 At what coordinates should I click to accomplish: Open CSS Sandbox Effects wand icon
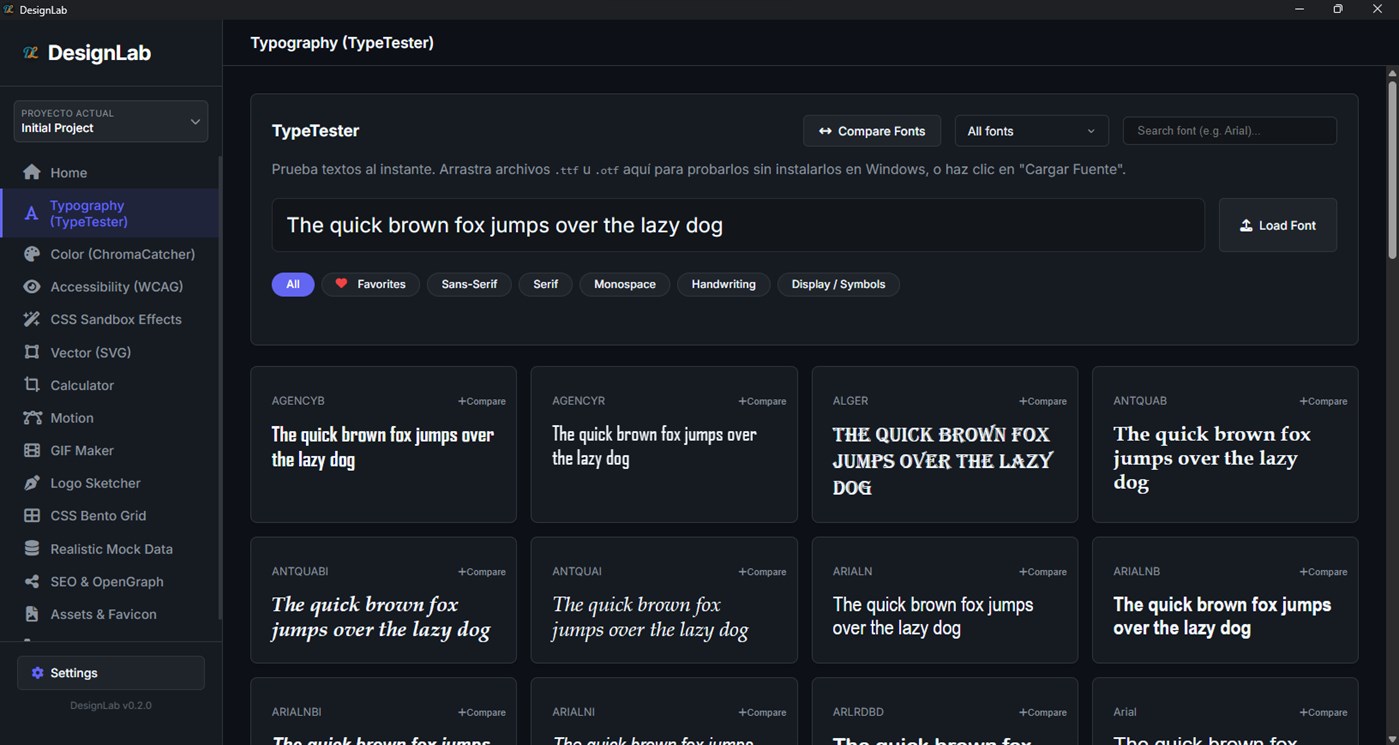coord(32,320)
